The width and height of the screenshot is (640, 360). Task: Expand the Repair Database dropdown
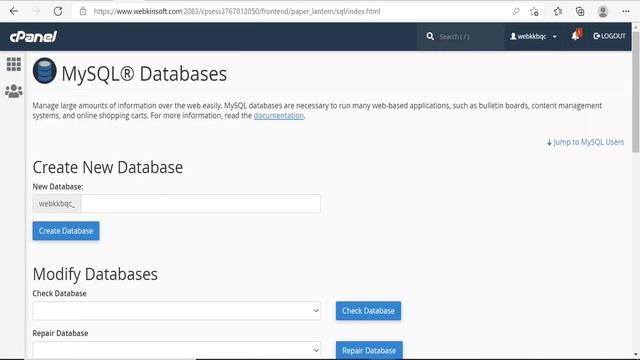click(176, 350)
